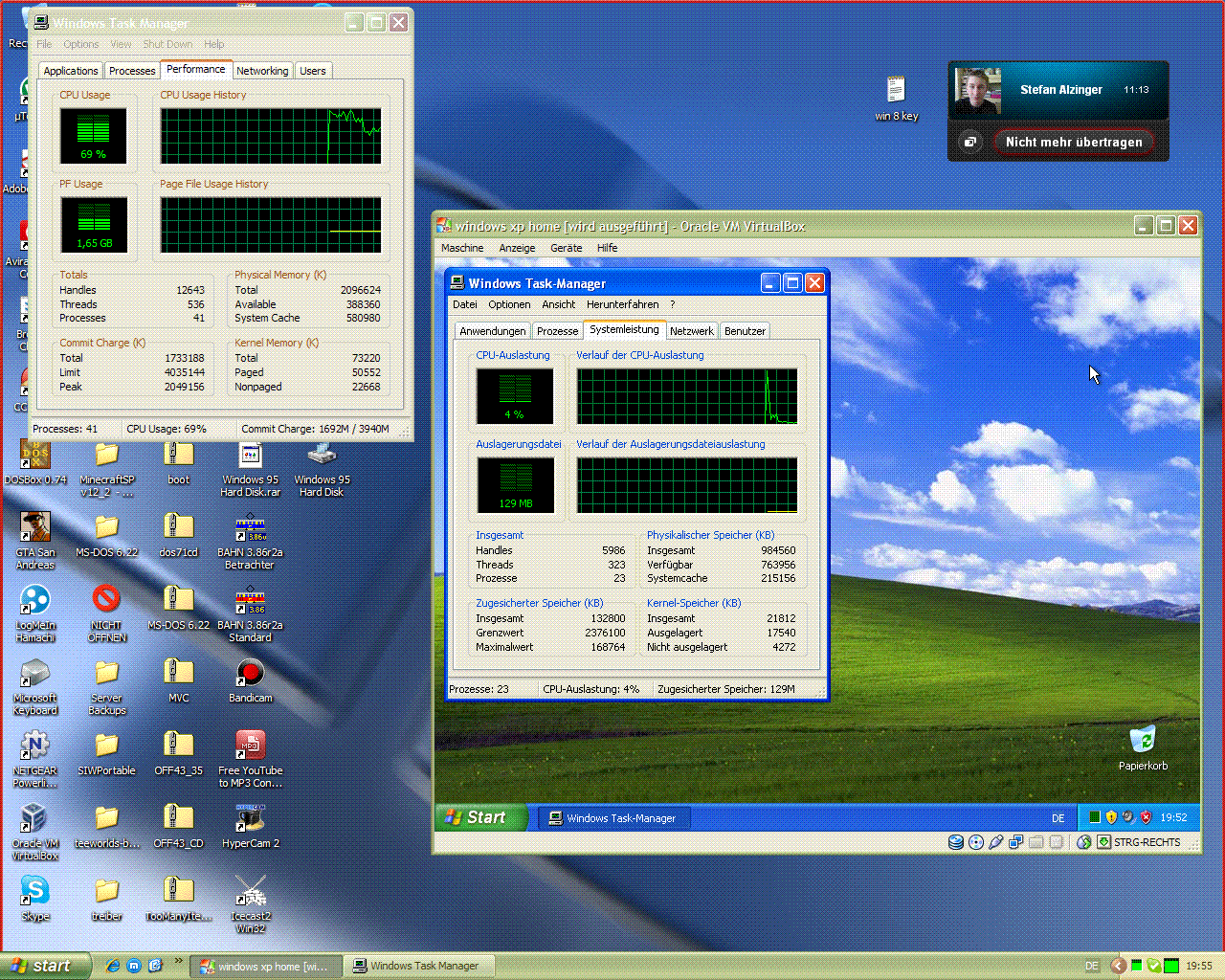Open Options menu in host Task Manager
The height and width of the screenshot is (980, 1225).
click(x=81, y=44)
